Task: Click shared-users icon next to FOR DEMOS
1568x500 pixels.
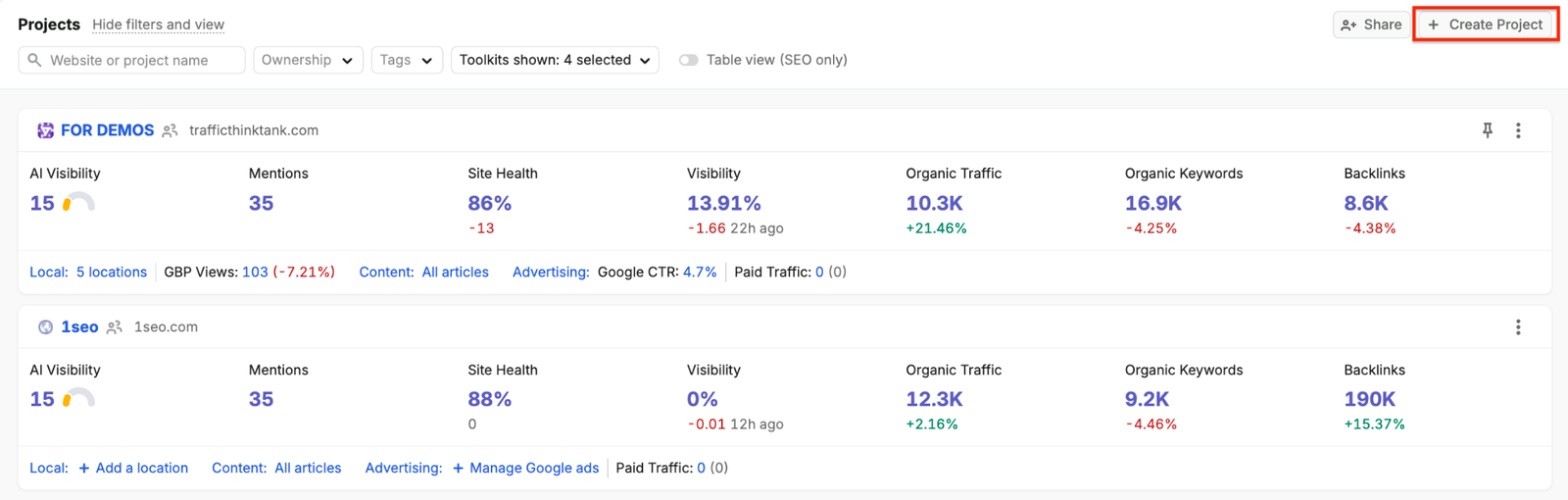Action: (170, 130)
